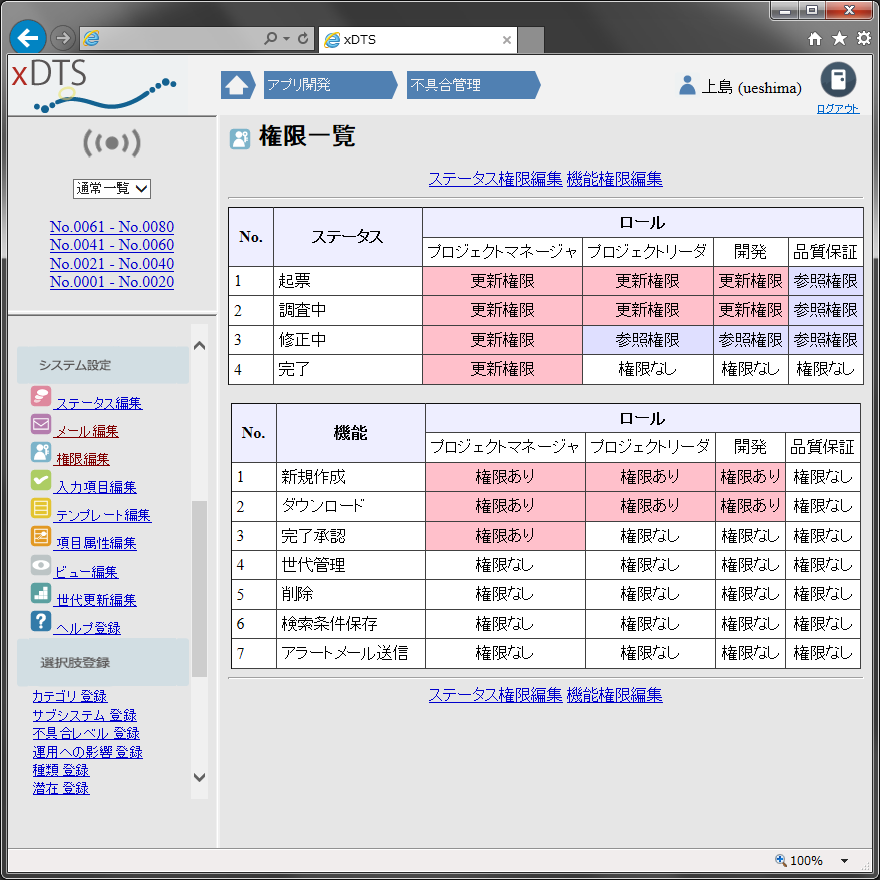Click the 権限一覧 heading icon
The image size is (880, 880).
pos(240,138)
